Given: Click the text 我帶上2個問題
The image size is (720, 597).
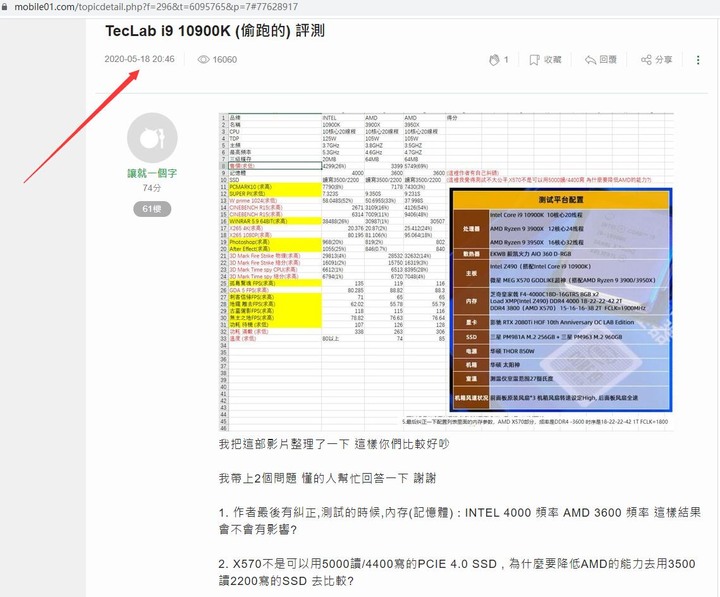Looking at the screenshot, I should click(258, 478).
